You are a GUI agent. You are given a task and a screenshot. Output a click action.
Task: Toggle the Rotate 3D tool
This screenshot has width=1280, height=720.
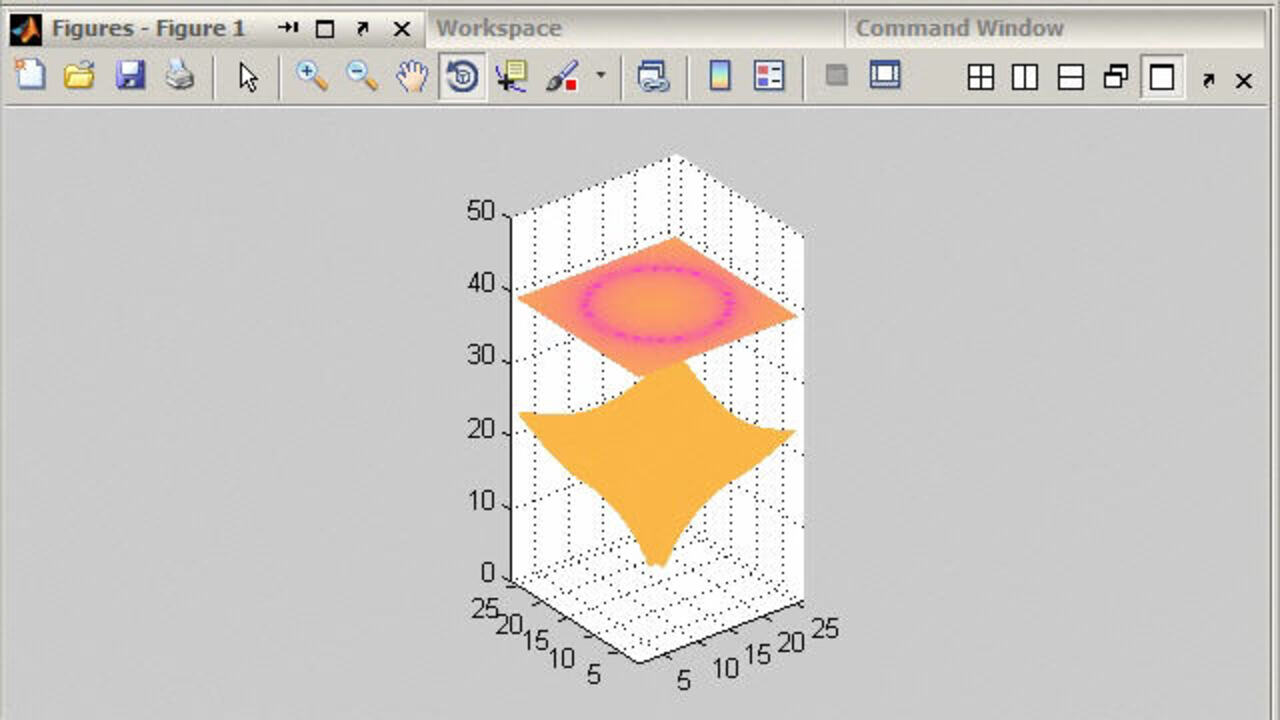tap(462, 77)
